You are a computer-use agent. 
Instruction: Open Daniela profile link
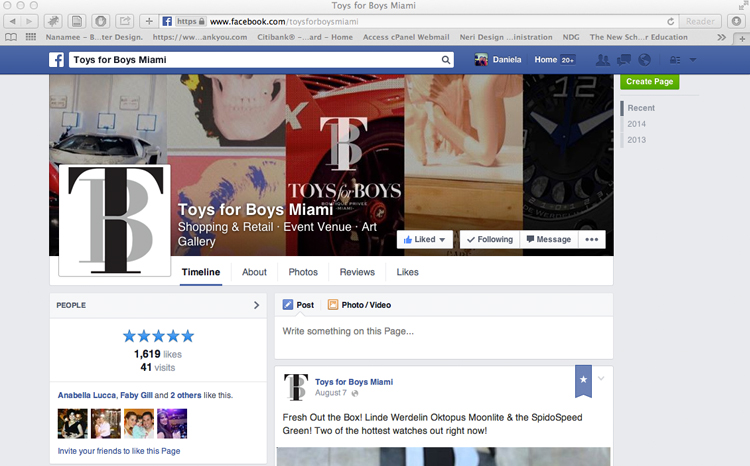[x=507, y=60]
